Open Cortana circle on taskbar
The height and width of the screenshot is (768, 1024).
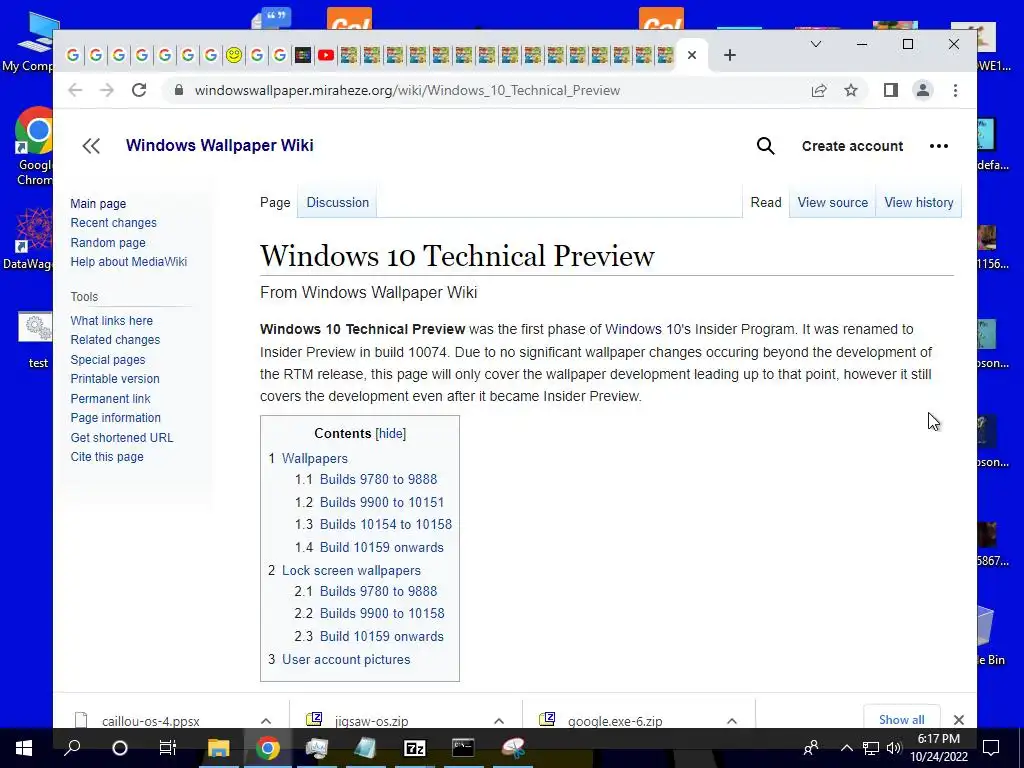tap(120, 748)
